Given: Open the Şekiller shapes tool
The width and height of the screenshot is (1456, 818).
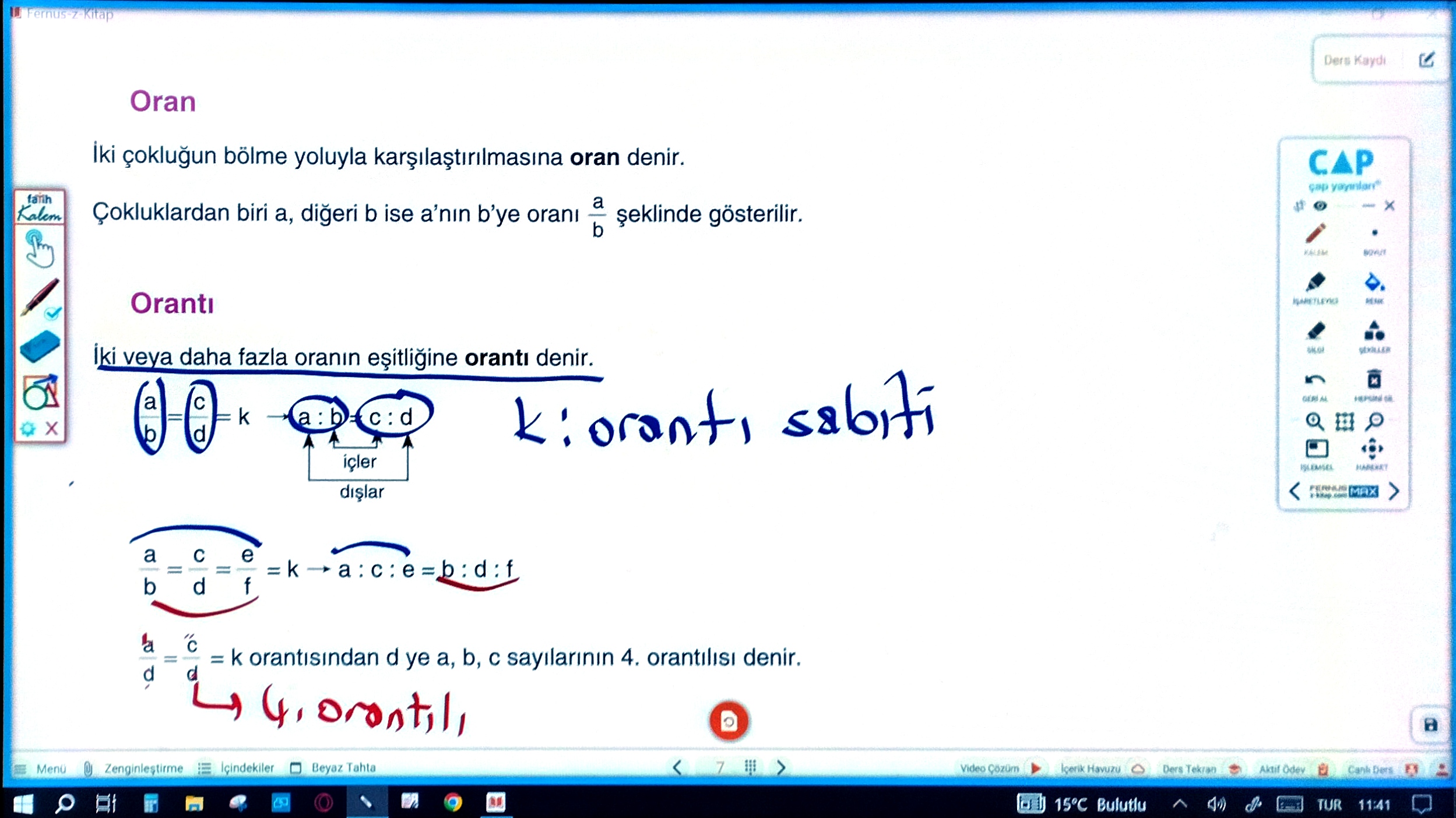Looking at the screenshot, I should point(1375,332).
